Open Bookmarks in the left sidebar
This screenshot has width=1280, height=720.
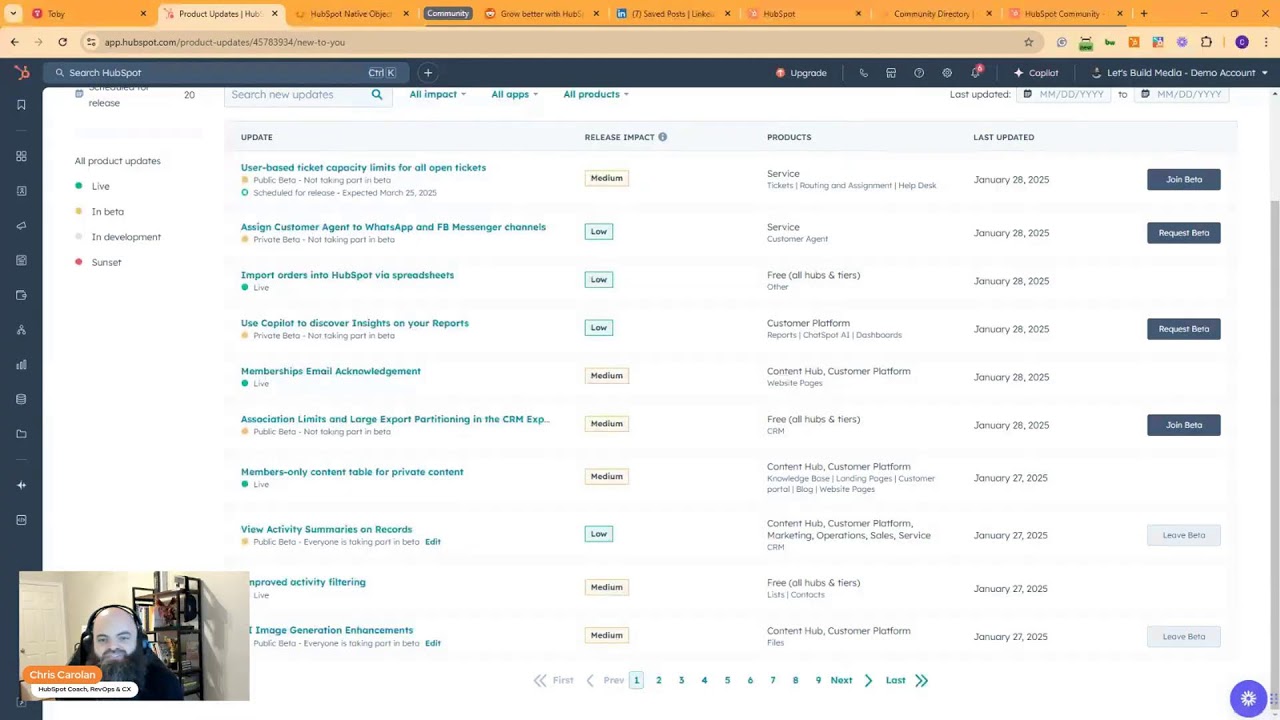[x=21, y=105]
